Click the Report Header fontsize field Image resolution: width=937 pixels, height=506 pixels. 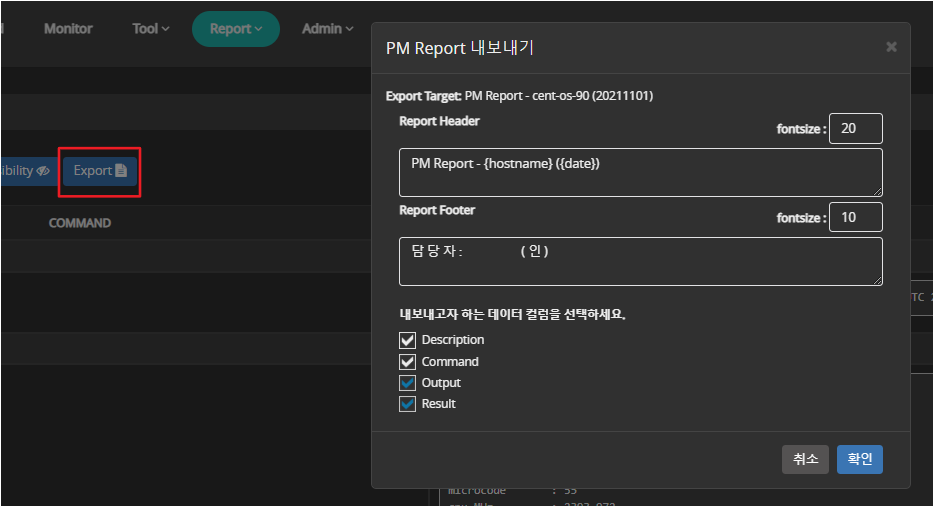[x=855, y=128]
